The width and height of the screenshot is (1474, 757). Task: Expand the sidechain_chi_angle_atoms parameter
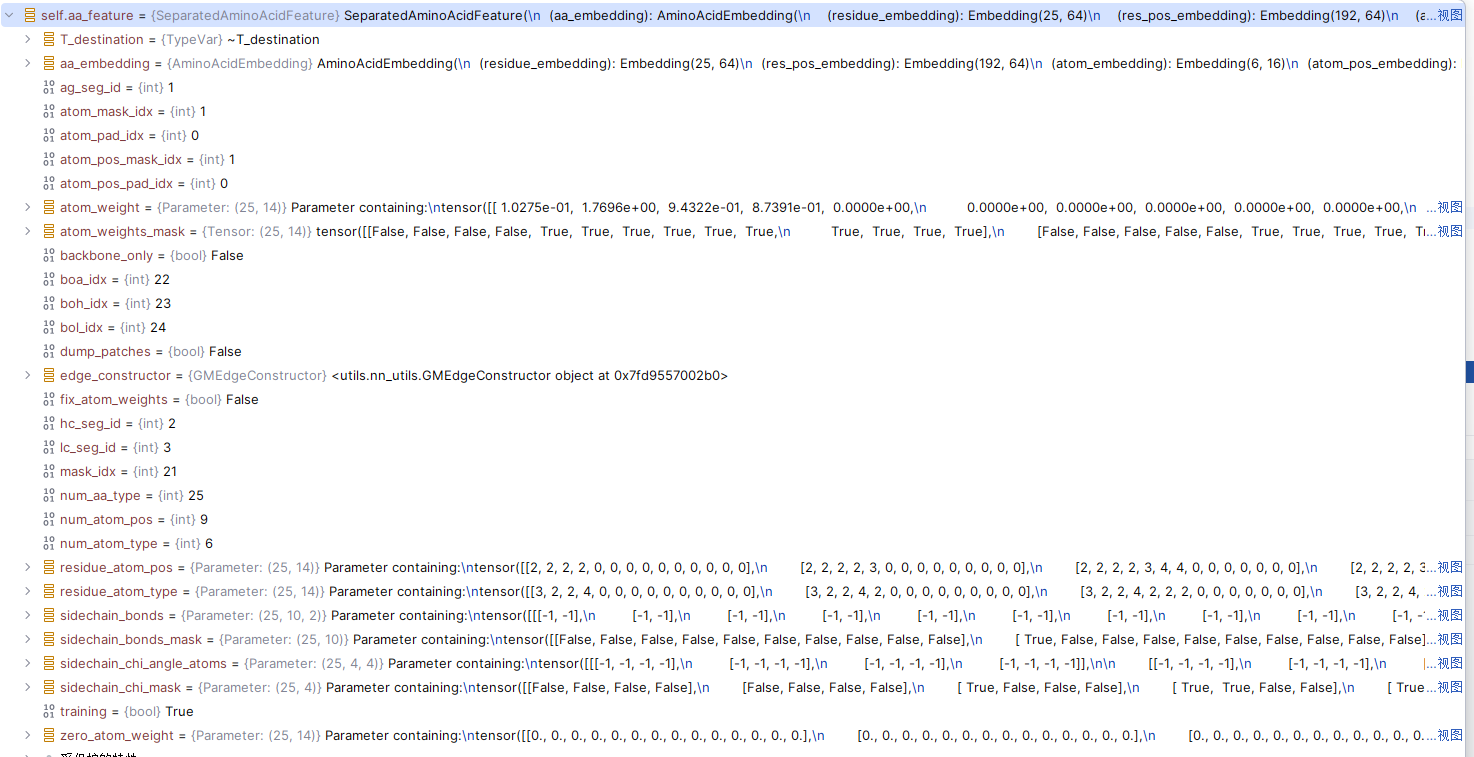29,663
